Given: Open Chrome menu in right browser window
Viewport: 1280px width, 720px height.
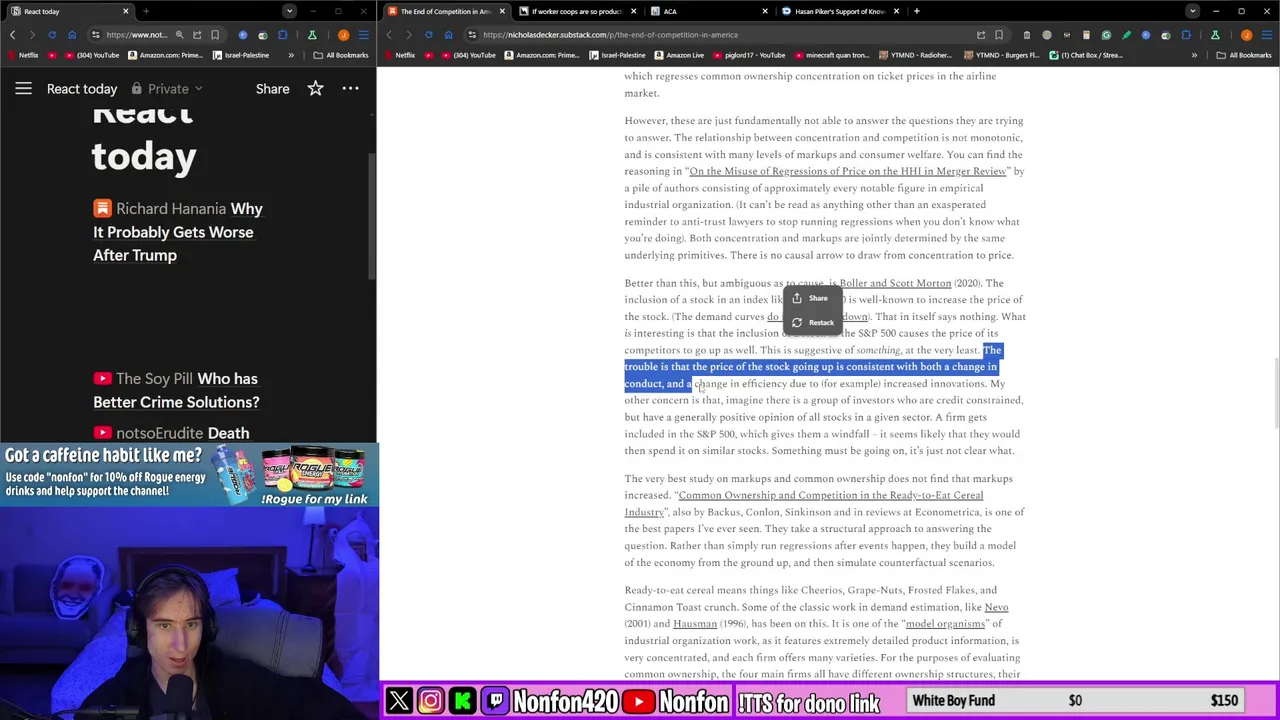Looking at the screenshot, I should (x=1268, y=35).
